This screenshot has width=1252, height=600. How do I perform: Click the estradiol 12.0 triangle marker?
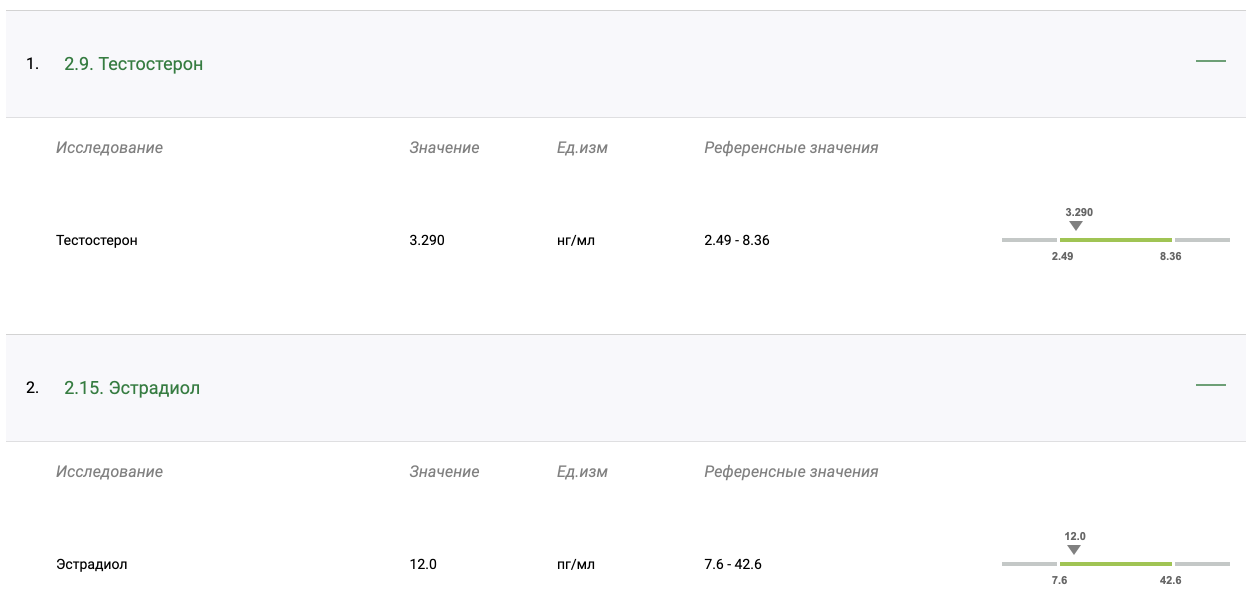[1074, 550]
